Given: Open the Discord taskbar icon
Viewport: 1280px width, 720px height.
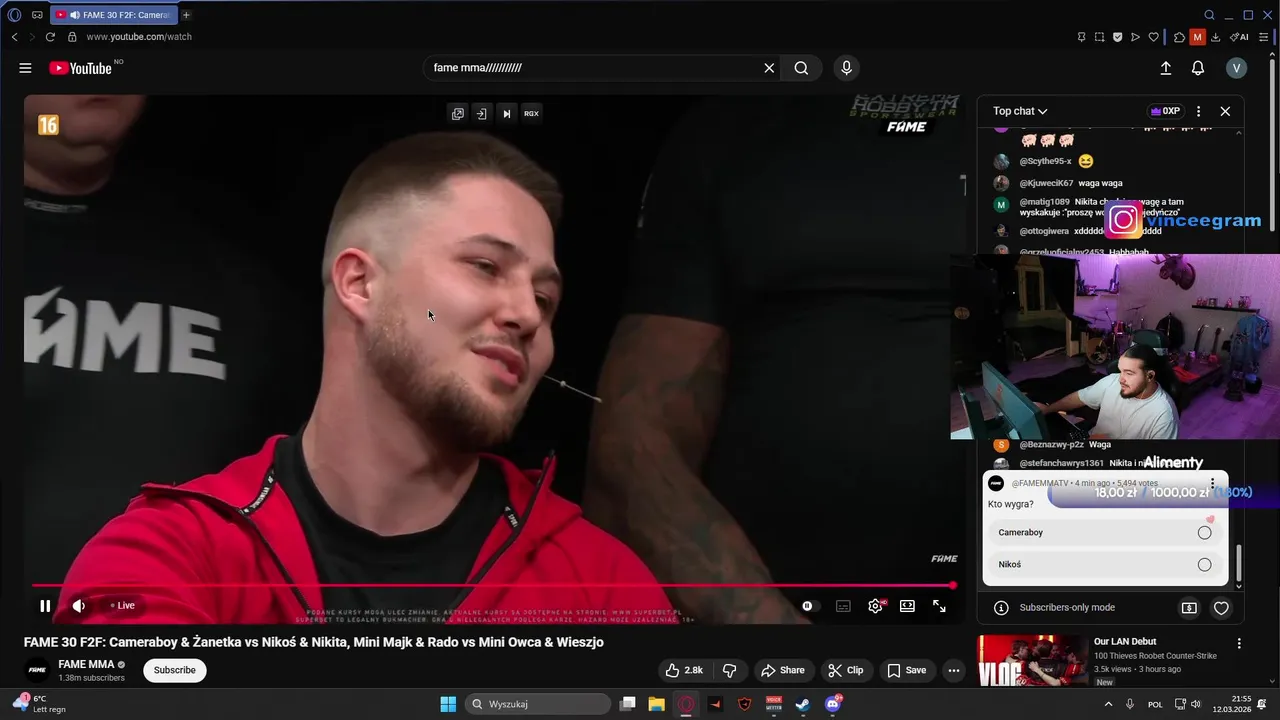Looking at the screenshot, I should tap(832, 704).
